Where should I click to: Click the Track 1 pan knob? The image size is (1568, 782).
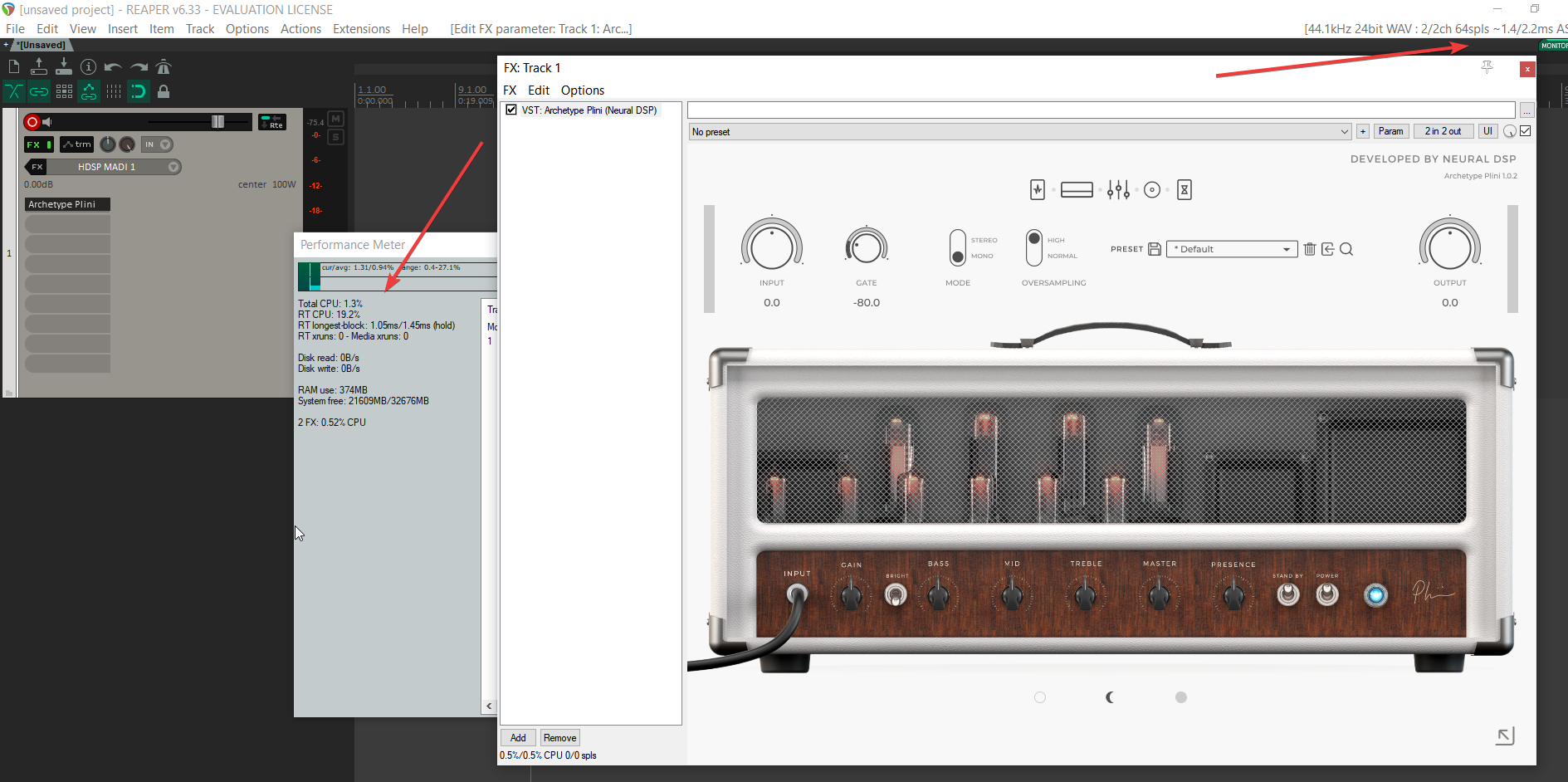pyautogui.click(x=108, y=144)
